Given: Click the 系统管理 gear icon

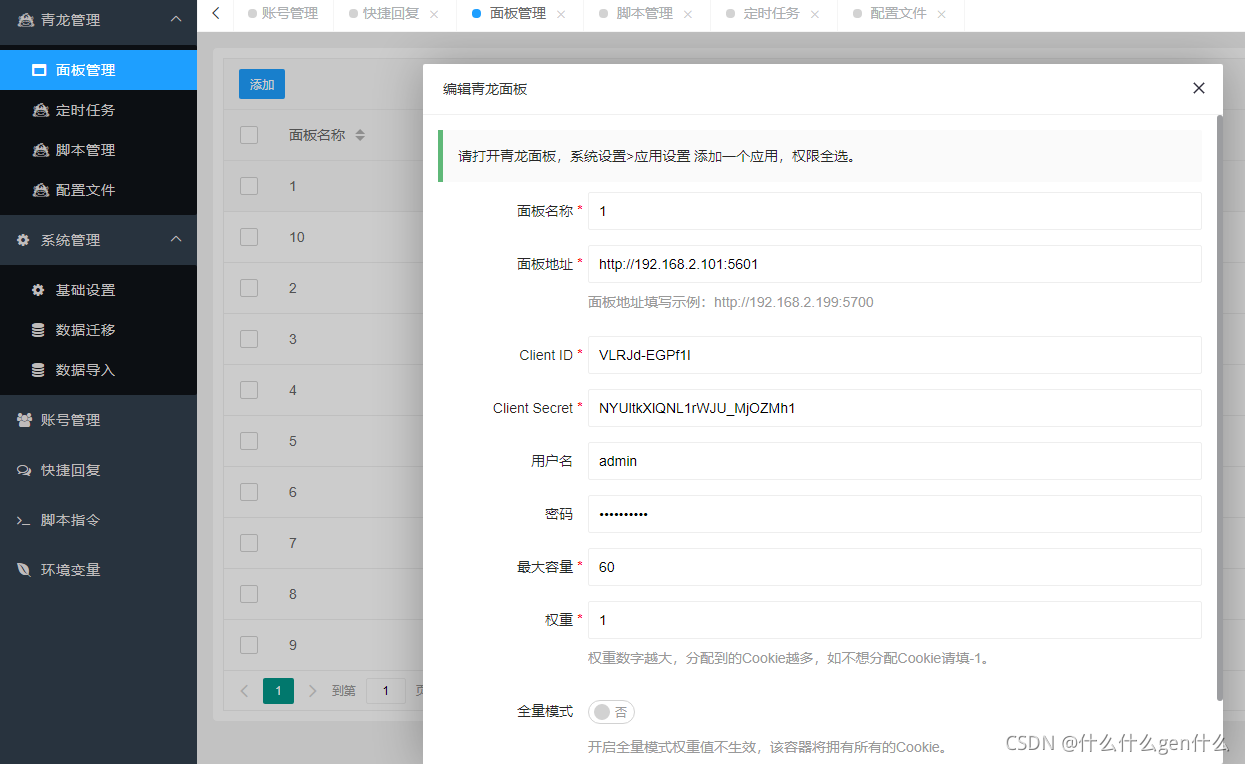Looking at the screenshot, I should (x=23, y=240).
